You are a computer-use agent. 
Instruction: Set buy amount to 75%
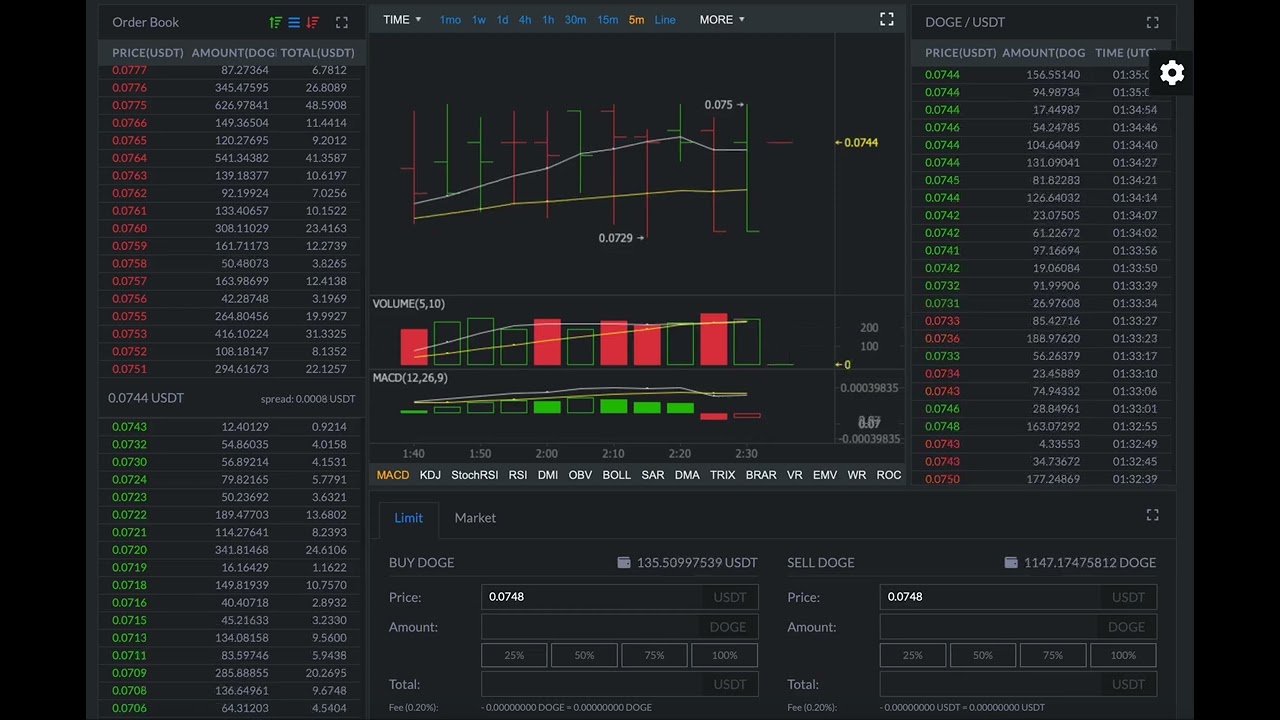point(654,655)
